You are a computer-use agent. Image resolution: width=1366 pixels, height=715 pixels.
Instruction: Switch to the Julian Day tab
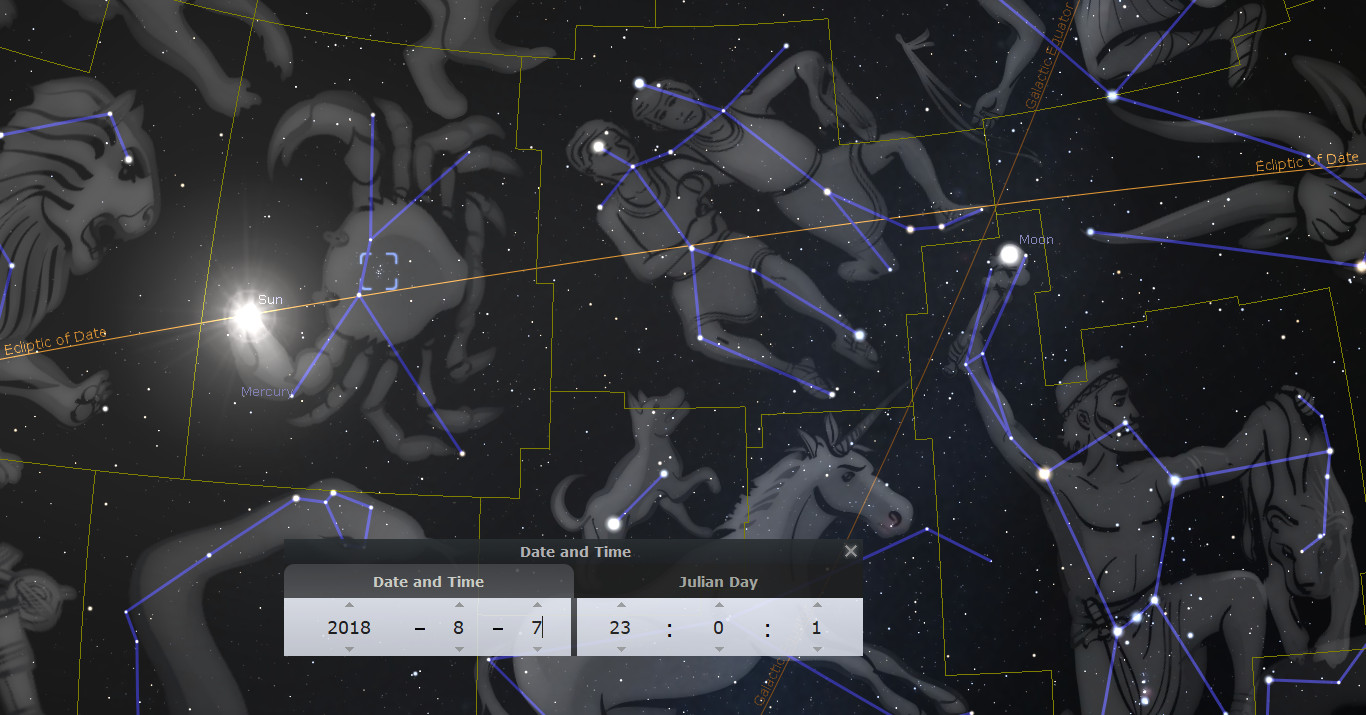718,581
